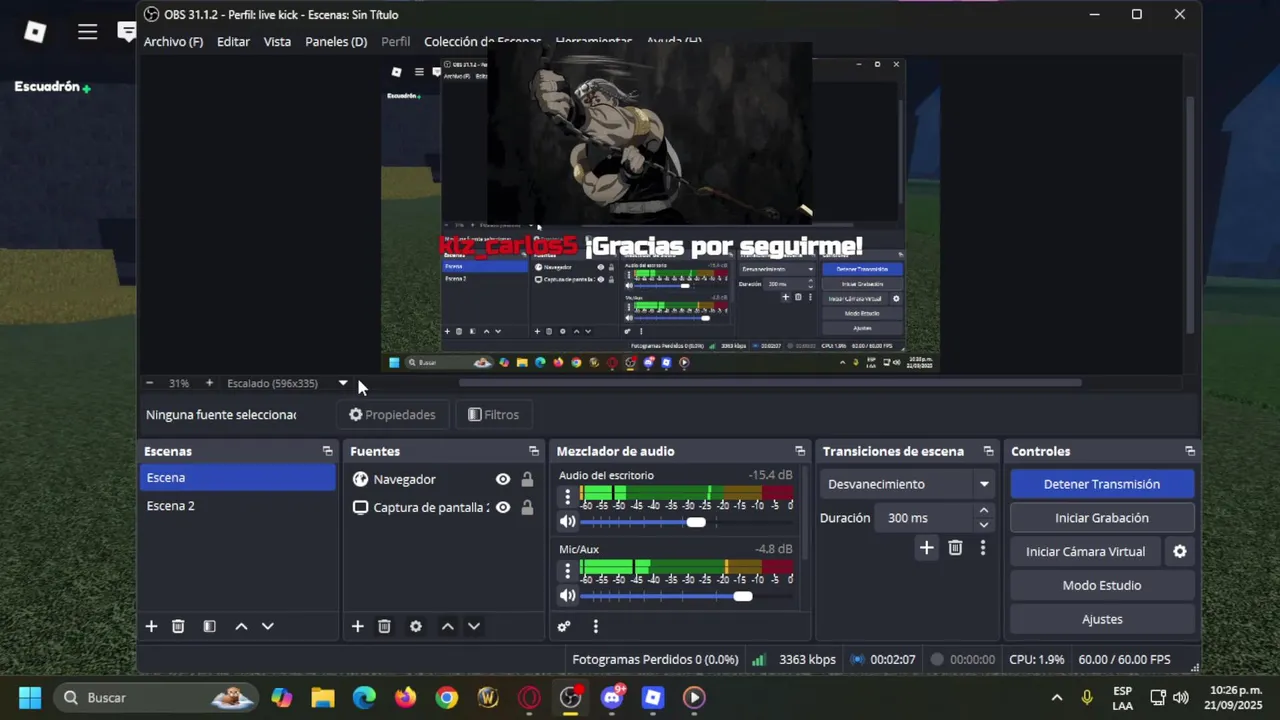
Task: Open Audio del escritorio options three-dots
Action: pos(568,497)
